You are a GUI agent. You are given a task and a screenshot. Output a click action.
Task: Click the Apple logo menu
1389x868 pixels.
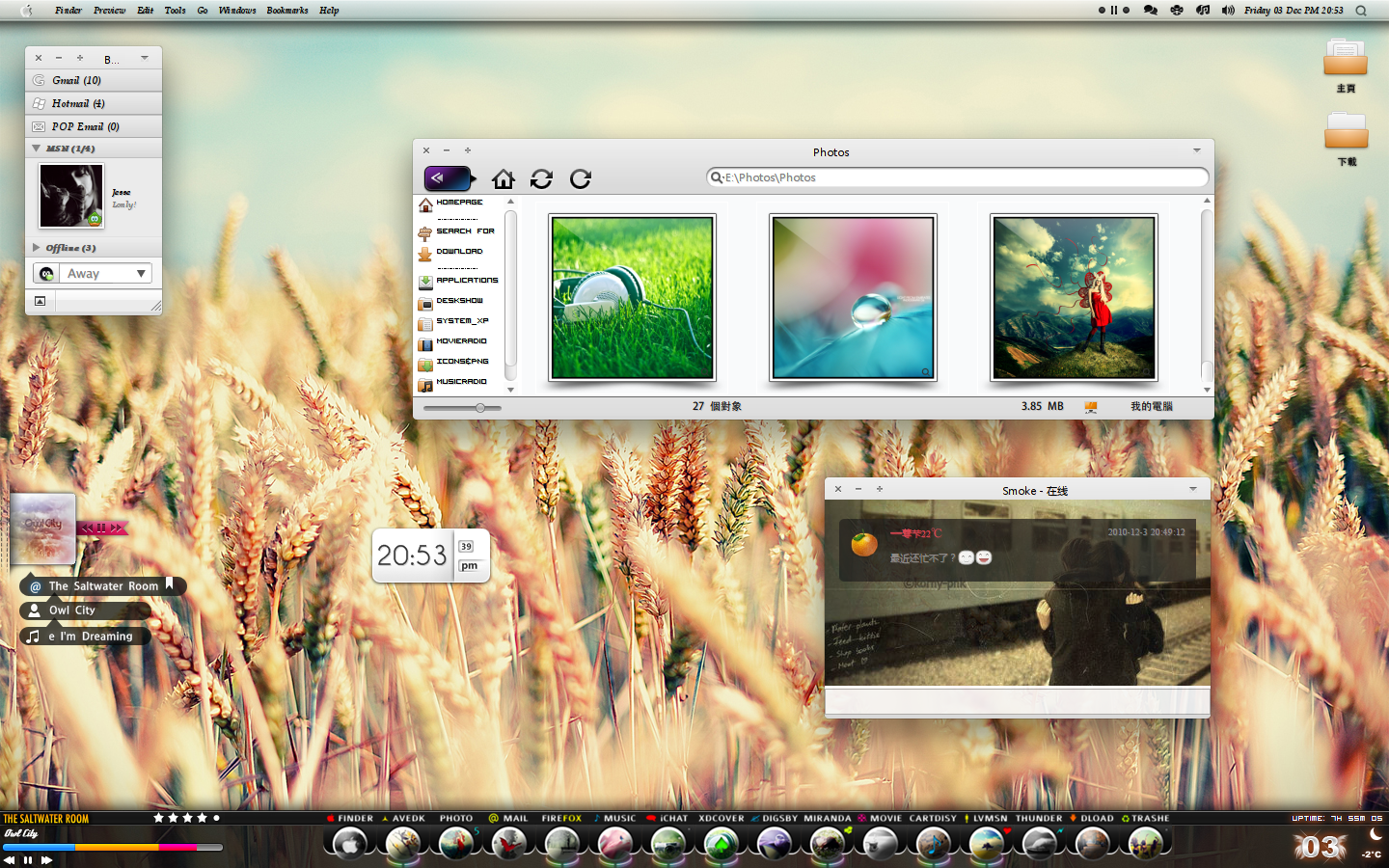click(26, 11)
